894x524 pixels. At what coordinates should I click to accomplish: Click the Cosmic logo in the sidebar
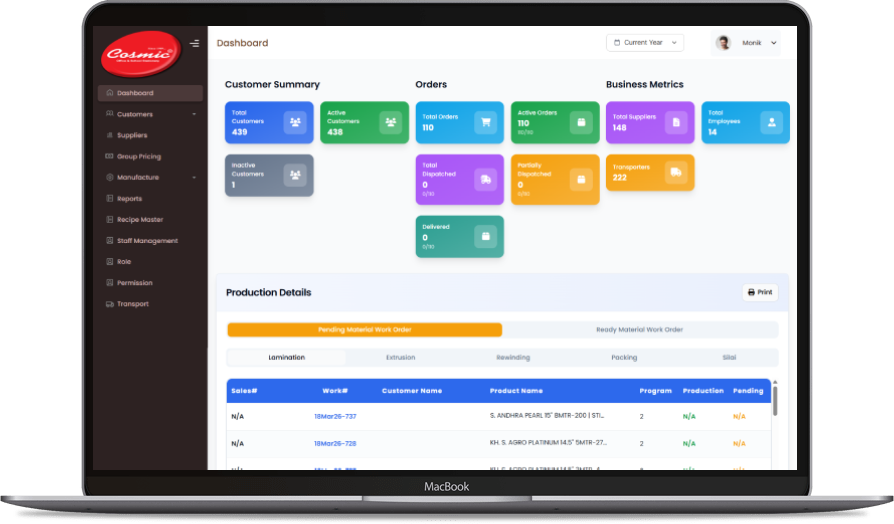pyautogui.click(x=141, y=53)
